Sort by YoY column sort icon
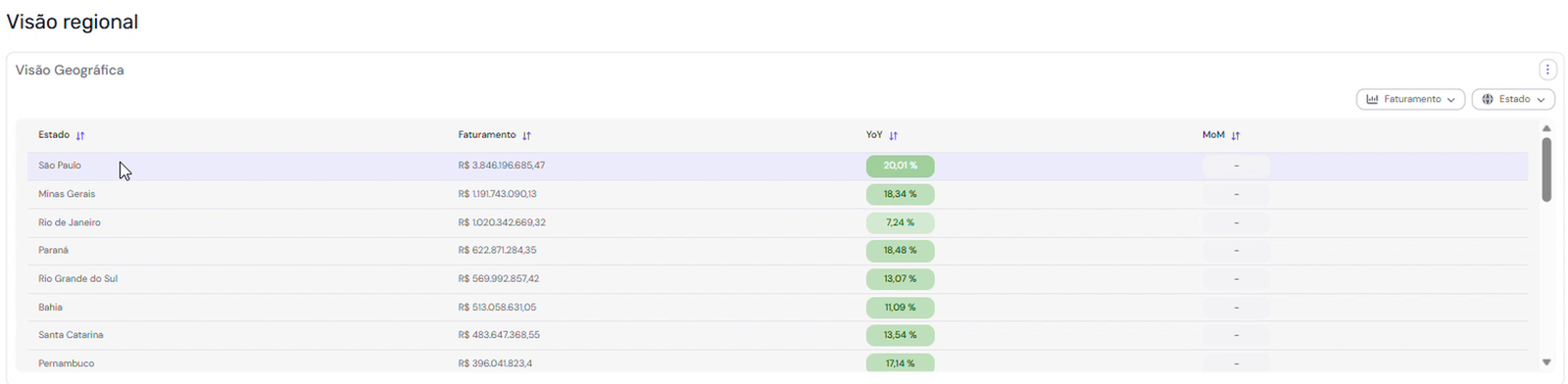 point(893,135)
